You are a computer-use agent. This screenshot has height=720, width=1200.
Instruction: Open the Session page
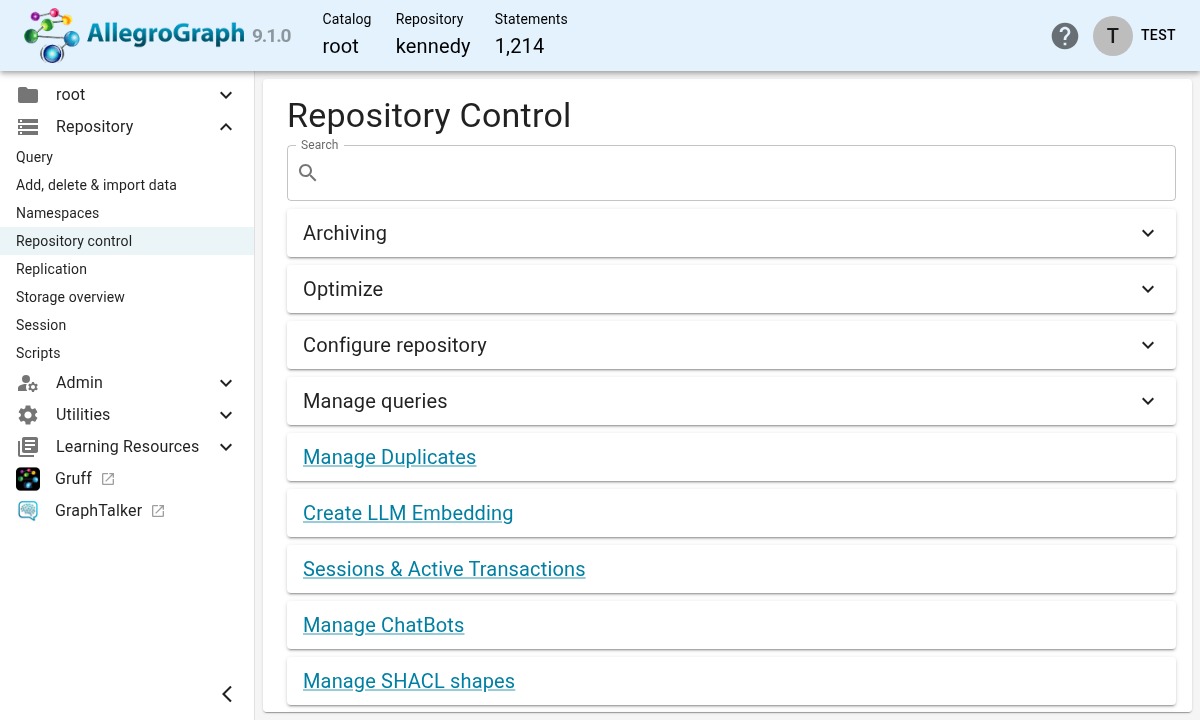point(127,325)
